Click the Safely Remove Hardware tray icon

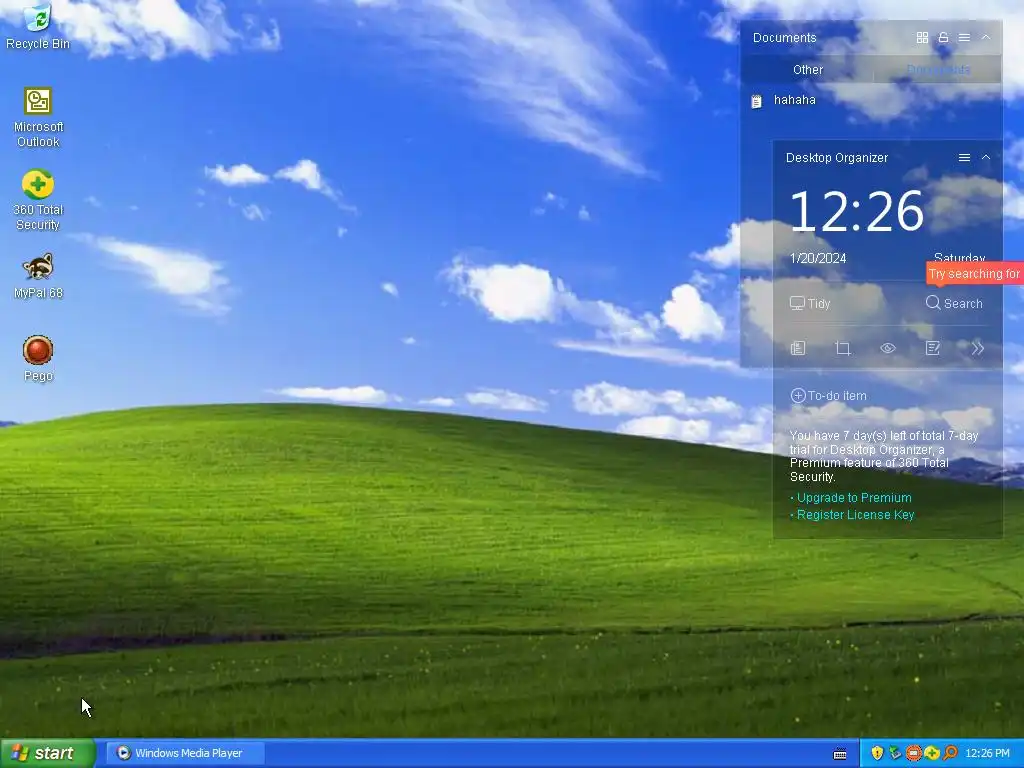coord(895,753)
